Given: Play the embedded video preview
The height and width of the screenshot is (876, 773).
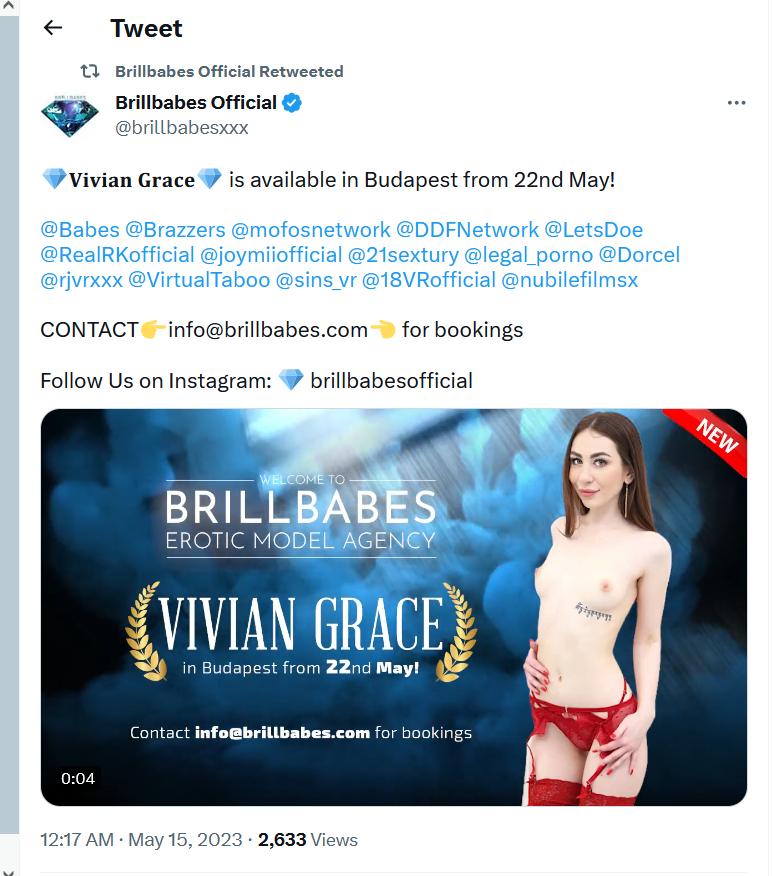Looking at the screenshot, I should click(x=394, y=607).
